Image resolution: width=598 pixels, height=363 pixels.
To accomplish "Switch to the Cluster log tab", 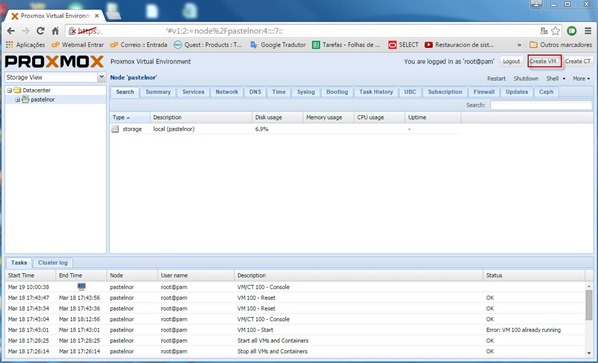I will pyautogui.click(x=53, y=263).
